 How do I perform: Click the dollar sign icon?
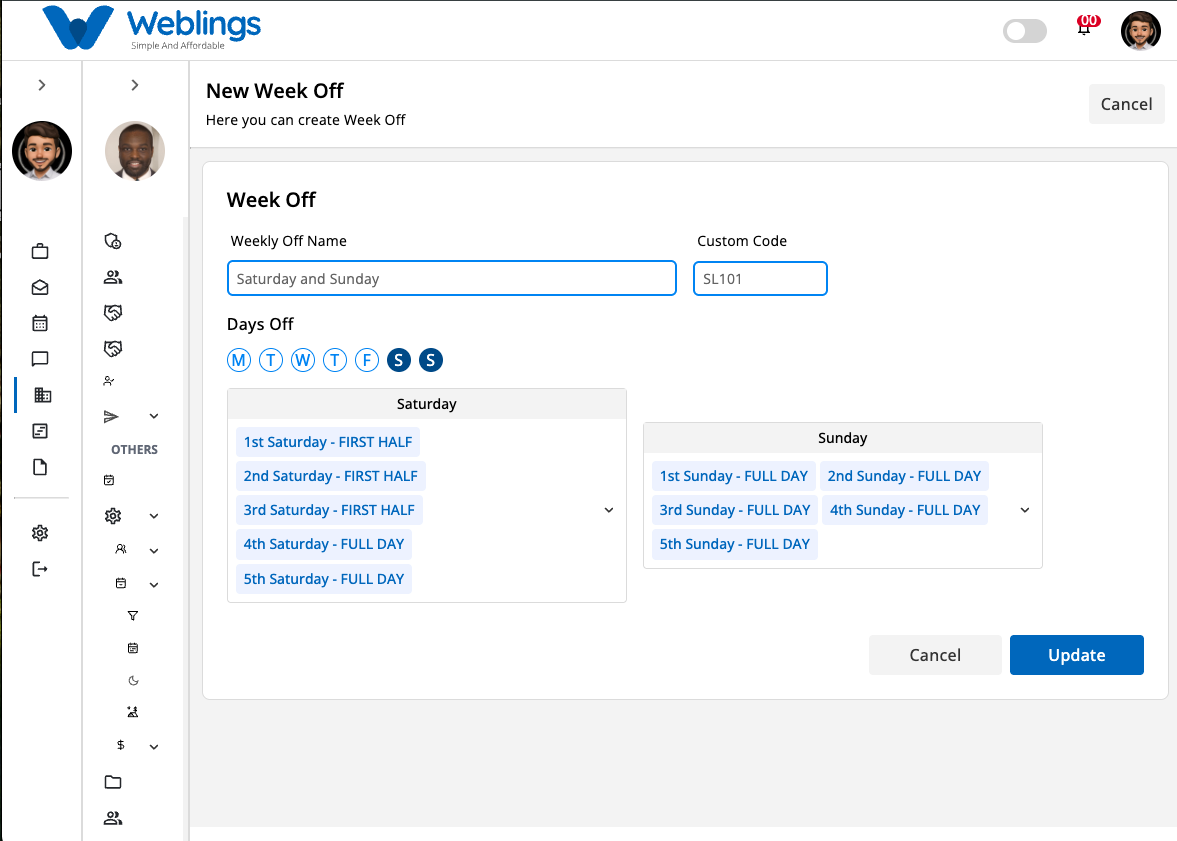click(x=121, y=745)
